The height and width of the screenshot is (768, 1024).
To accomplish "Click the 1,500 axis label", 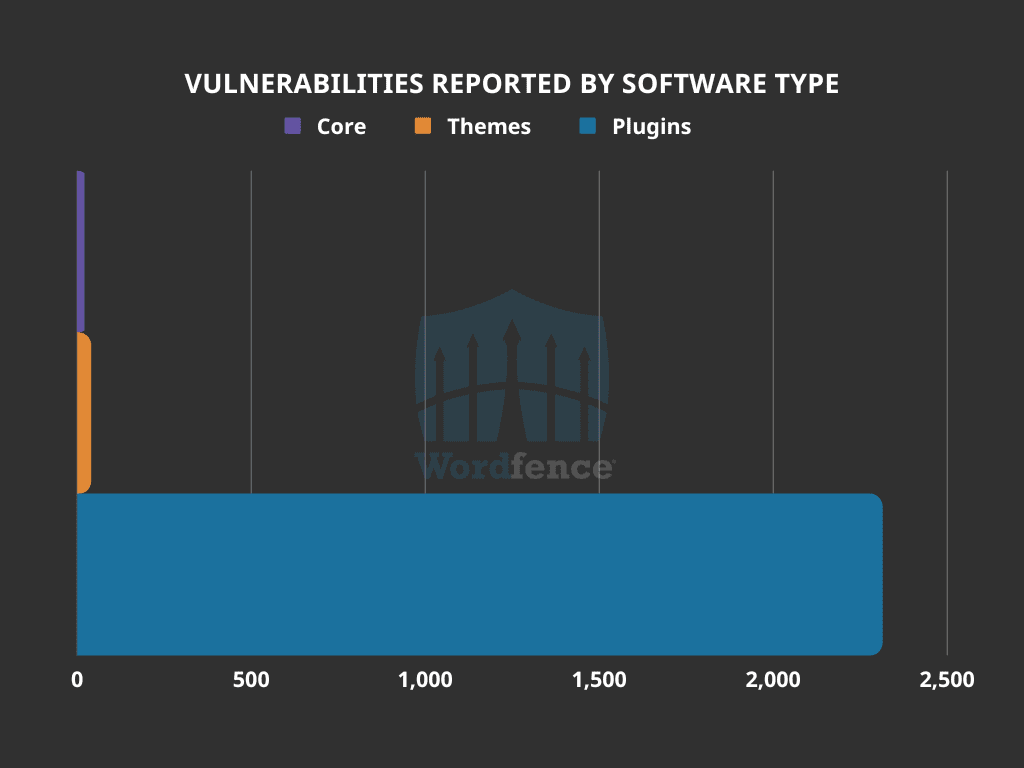I will pyautogui.click(x=599, y=680).
